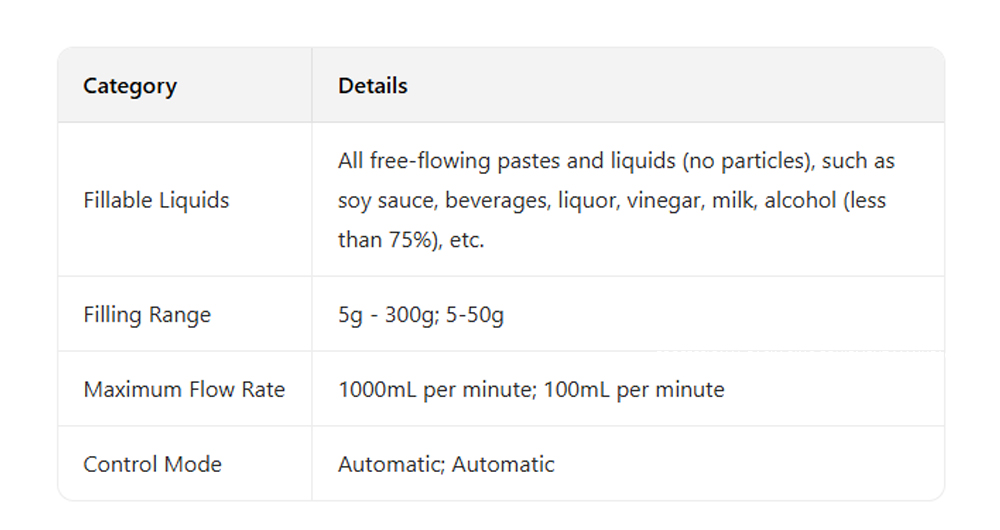Select the Control Mode row label
Viewport: 1000px width, 530px height.
(152, 465)
